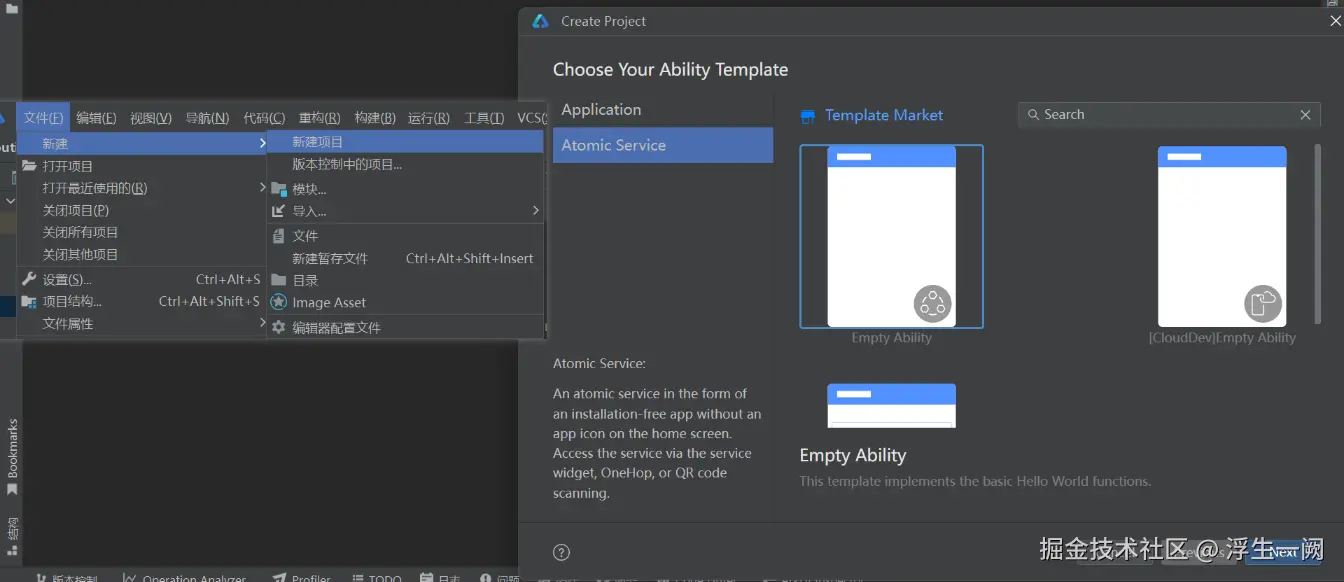Open the 视图(V) menu
This screenshot has height=582, width=1344.
[151, 118]
